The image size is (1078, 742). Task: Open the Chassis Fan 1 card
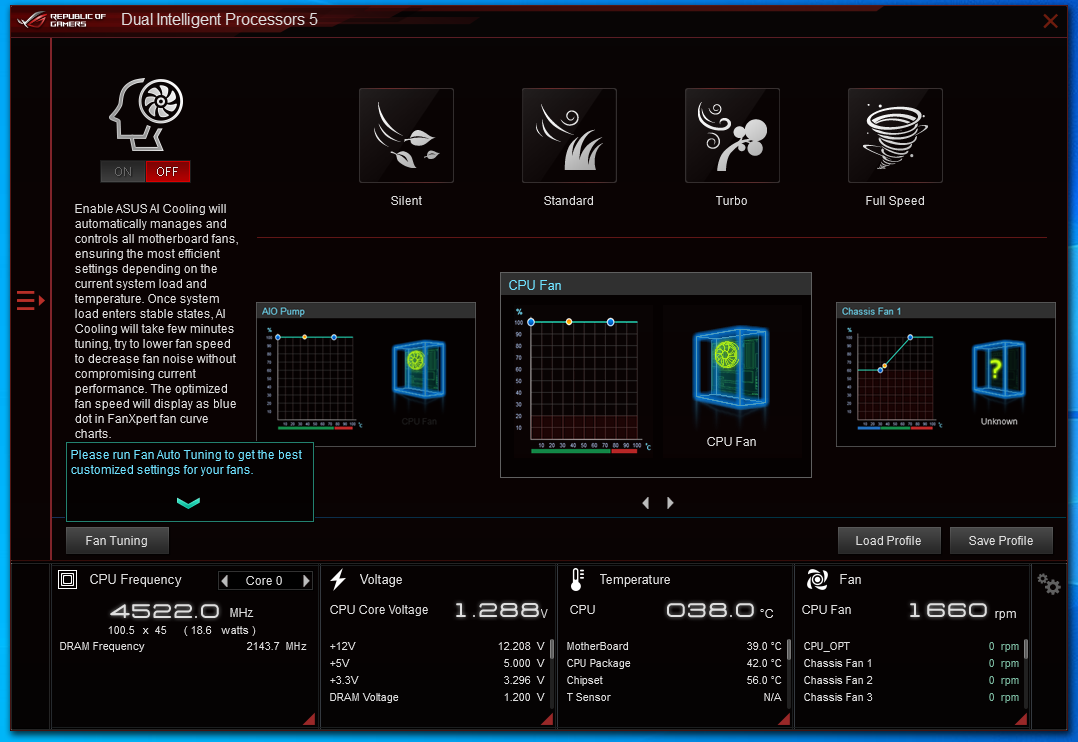[945, 374]
